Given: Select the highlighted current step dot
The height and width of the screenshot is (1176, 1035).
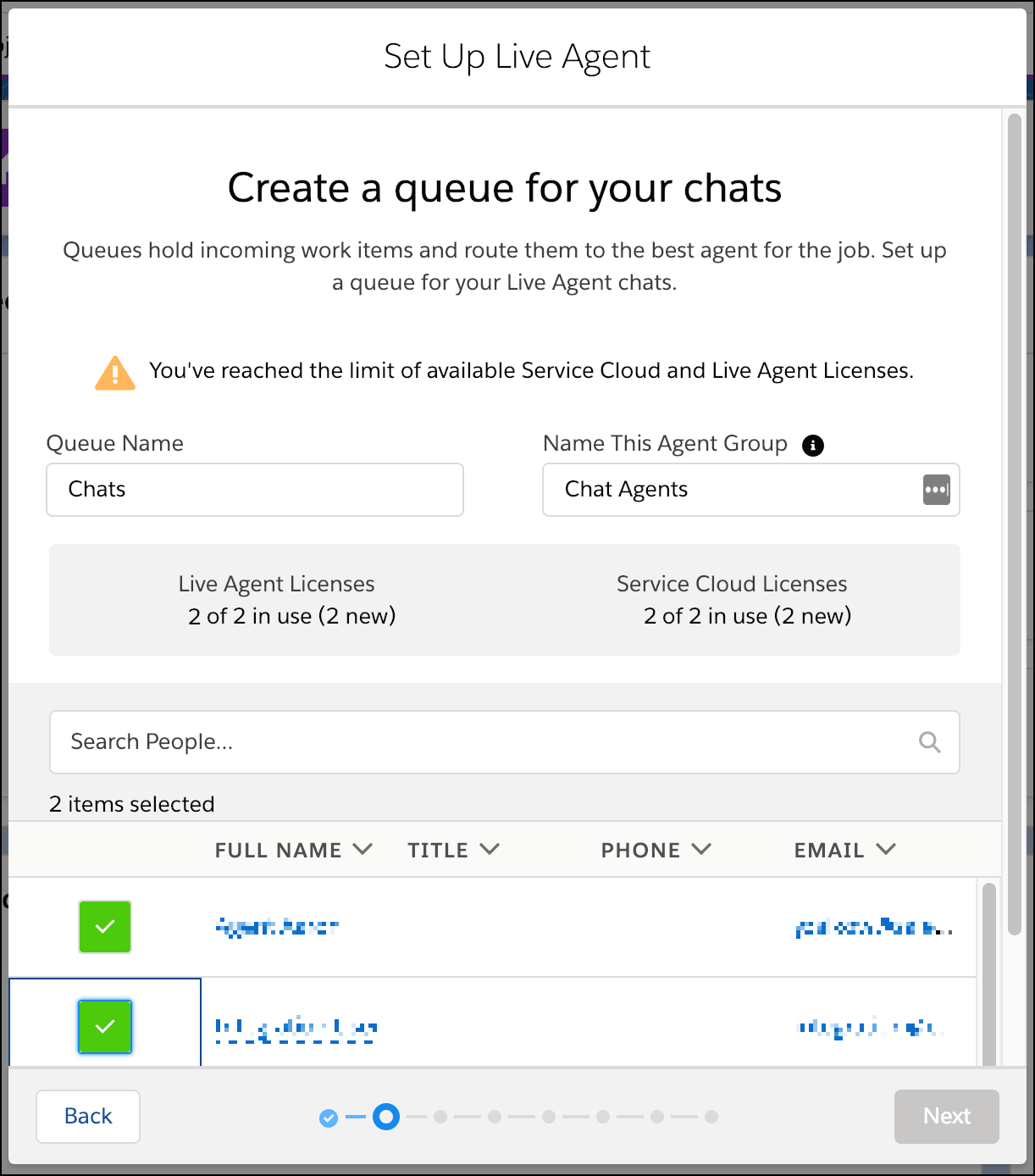Looking at the screenshot, I should tap(386, 1117).
